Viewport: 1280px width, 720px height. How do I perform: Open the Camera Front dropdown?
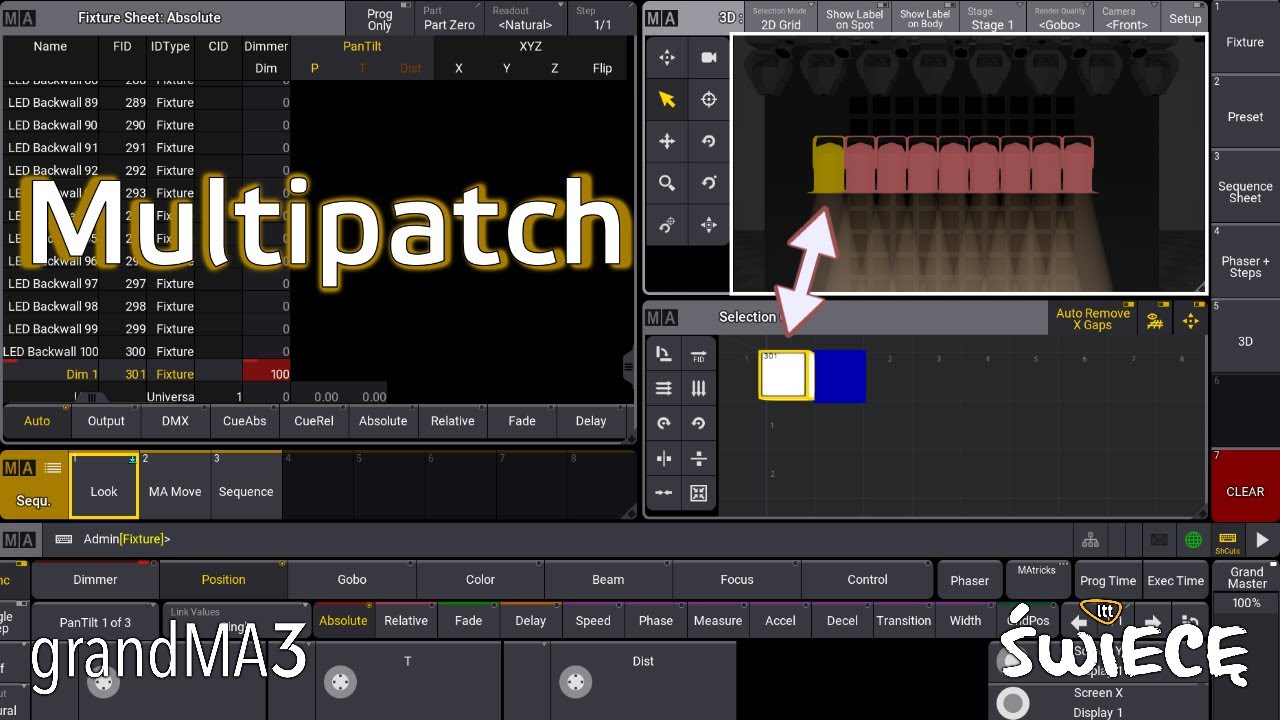pyautogui.click(x=1127, y=19)
